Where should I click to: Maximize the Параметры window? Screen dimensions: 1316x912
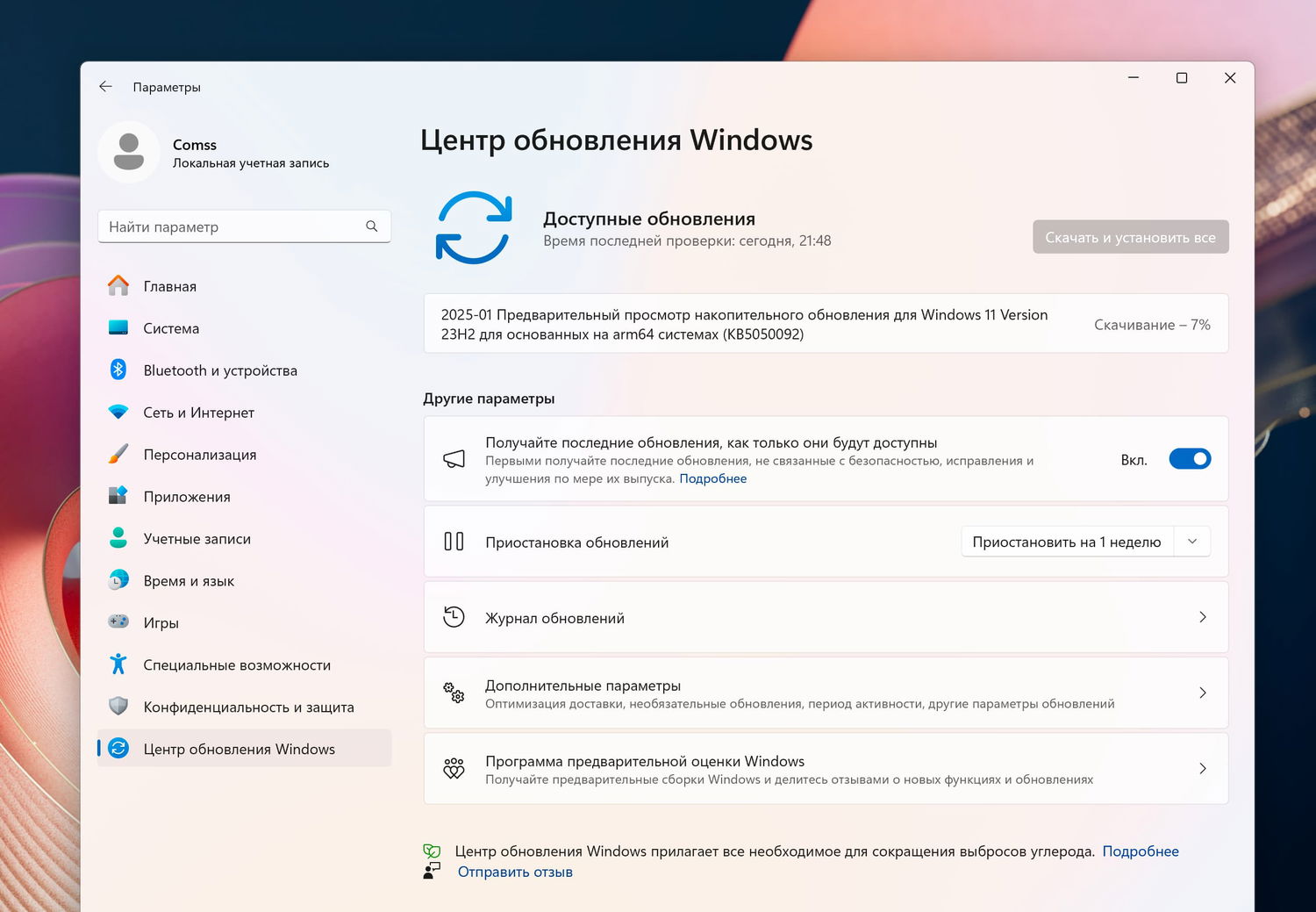click(x=1182, y=78)
